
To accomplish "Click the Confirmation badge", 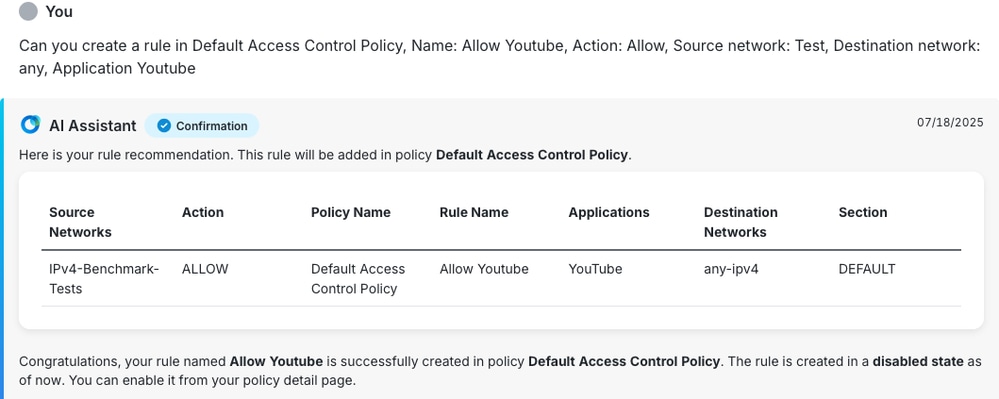I will 202,126.
